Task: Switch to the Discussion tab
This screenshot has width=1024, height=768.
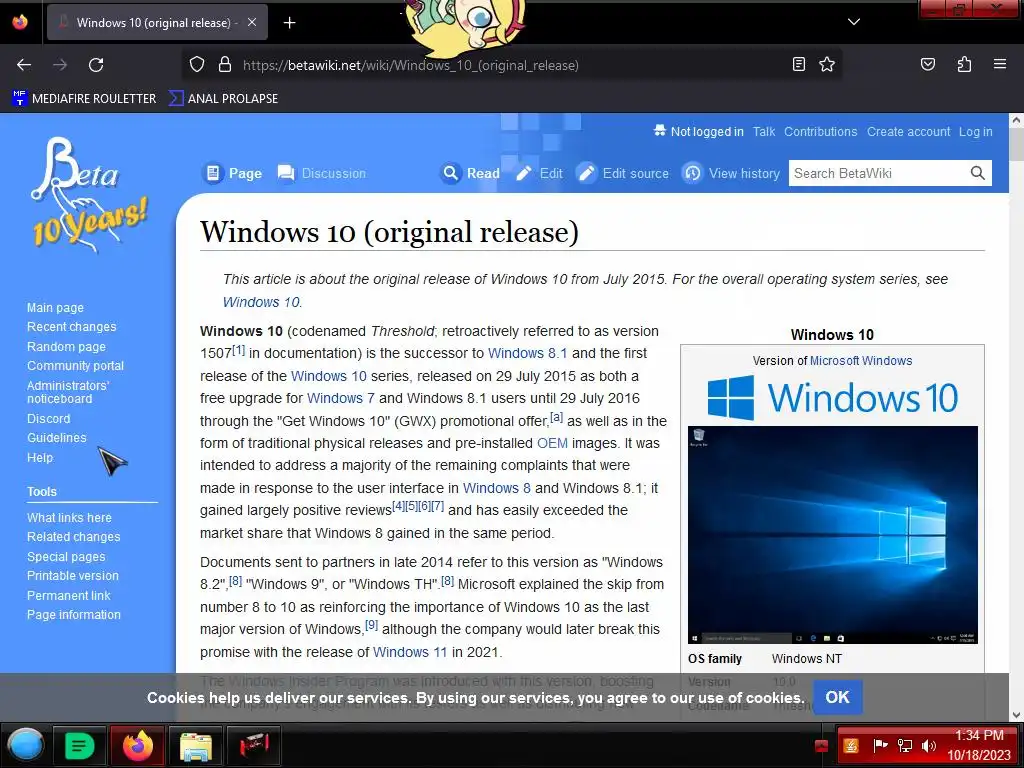Action: (321, 173)
